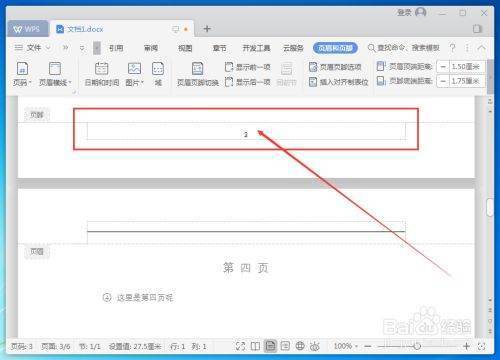
Task: Open 页眉页脚选项 header footer options
Action: pyautogui.click(x=335, y=67)
